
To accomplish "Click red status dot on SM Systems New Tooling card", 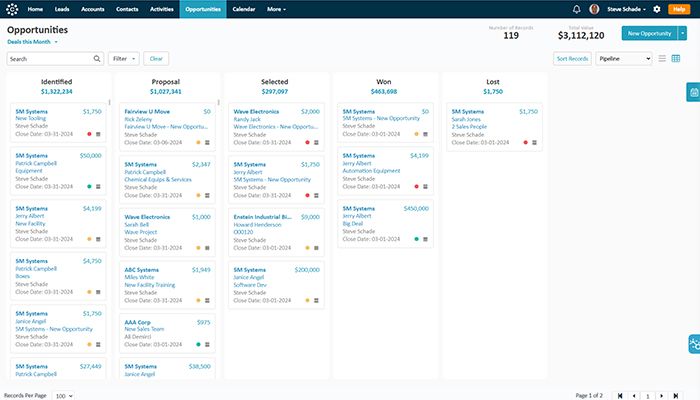I will [x=90, y=134].
